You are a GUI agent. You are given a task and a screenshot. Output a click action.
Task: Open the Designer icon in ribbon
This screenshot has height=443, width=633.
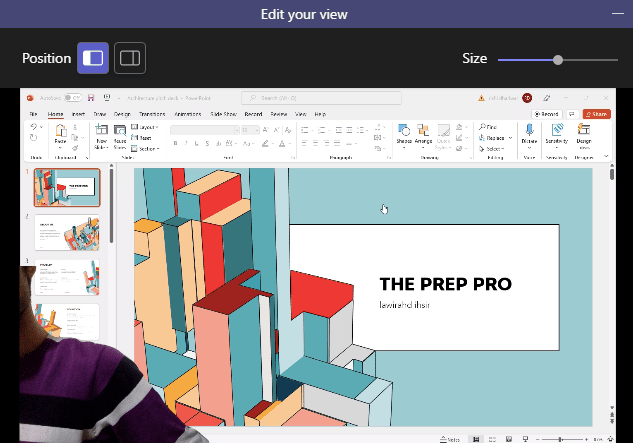(584, 134)
